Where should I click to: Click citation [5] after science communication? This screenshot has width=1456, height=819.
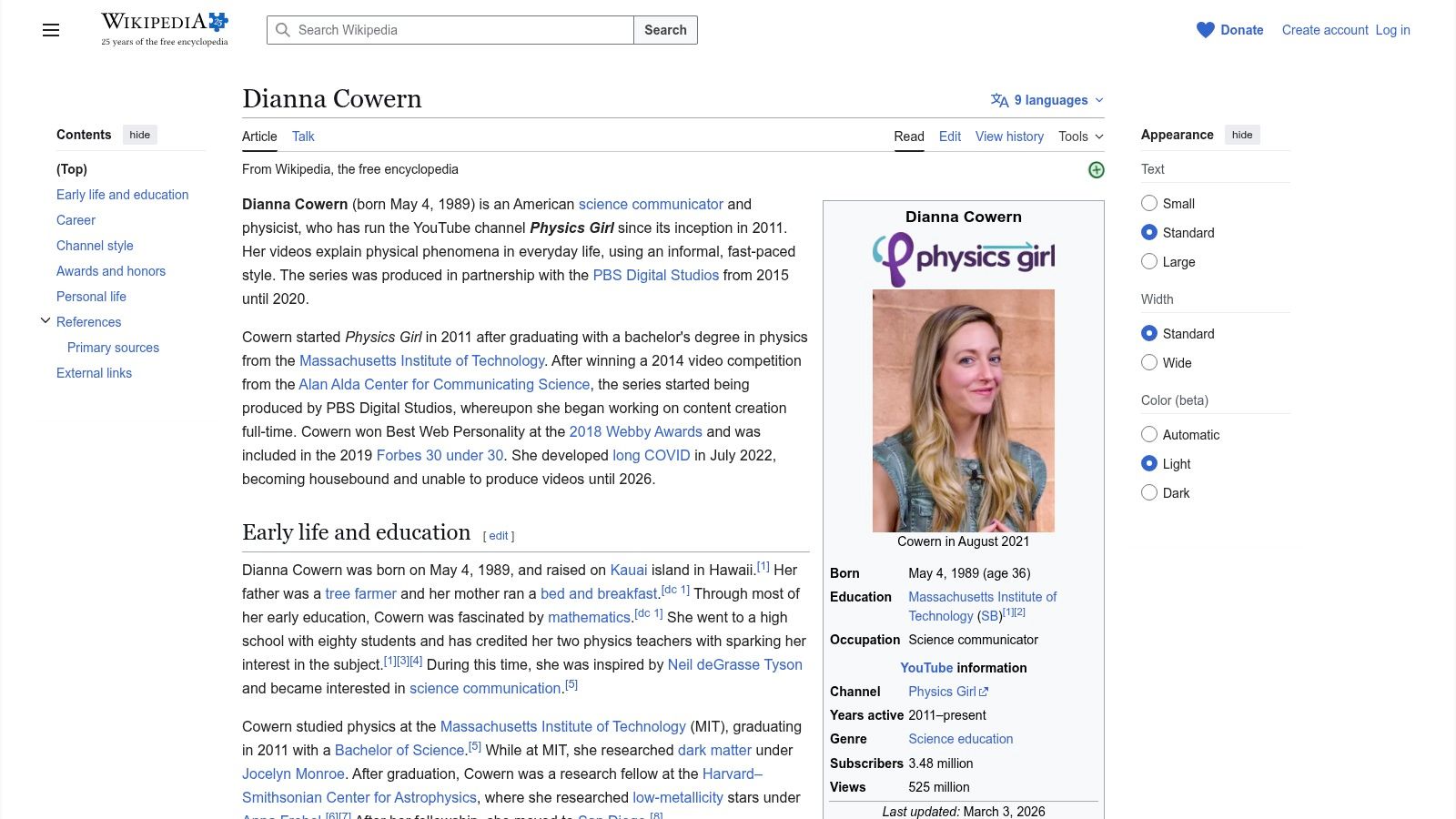tap(571, 684)
